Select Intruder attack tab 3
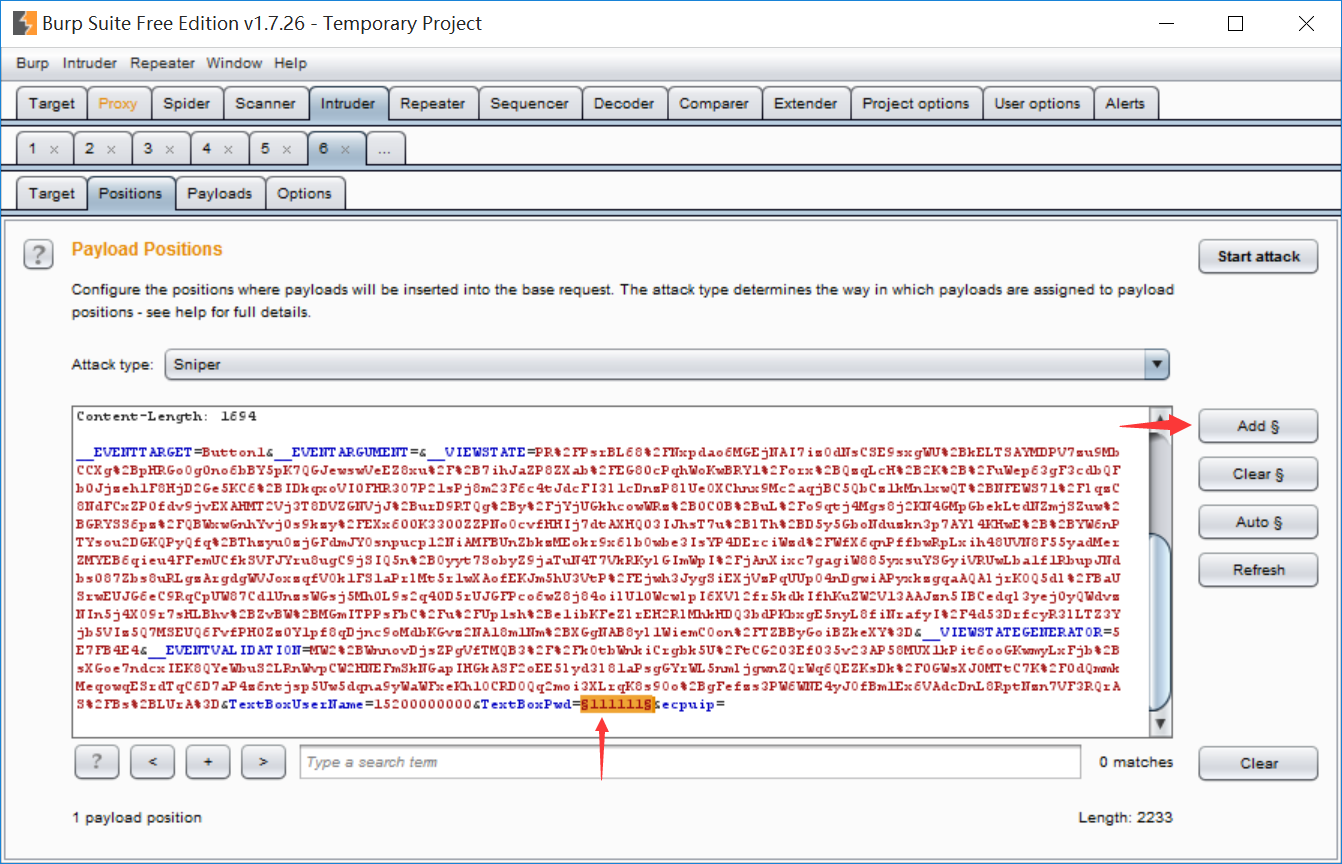 tap(148, 149)
